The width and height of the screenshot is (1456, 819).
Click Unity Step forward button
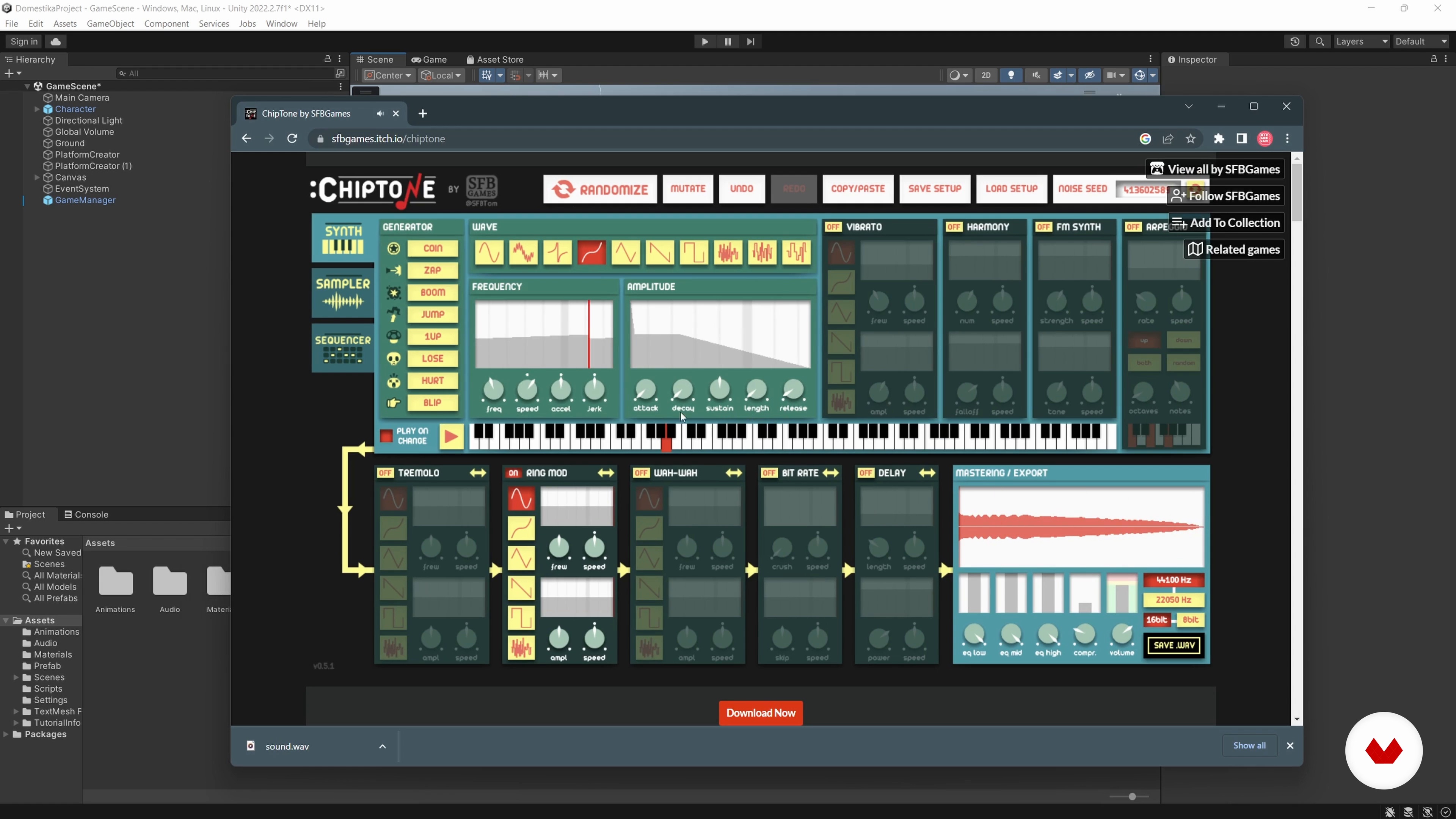click(x=751, y=42)
